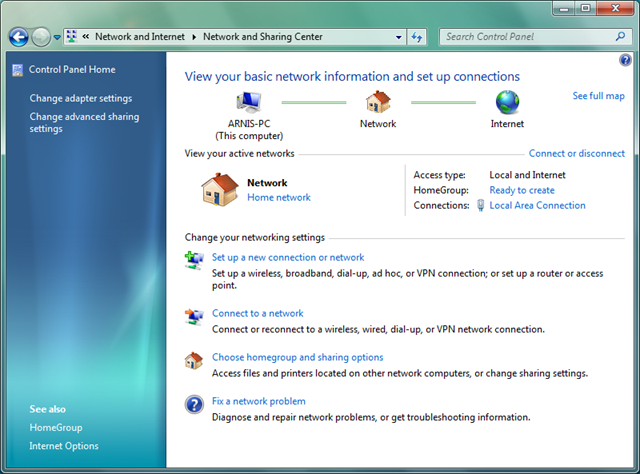Viewport: 640px width, 474px height.
Task: Click the large house icon under active networks
Action: click(x=220, y=189)
